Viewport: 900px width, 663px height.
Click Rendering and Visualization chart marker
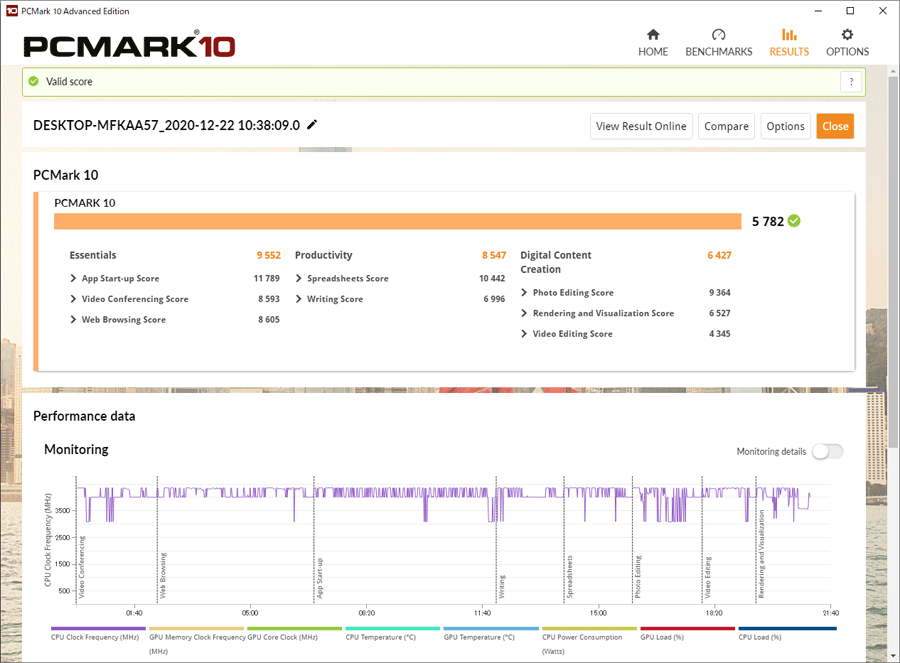(762, 555)
